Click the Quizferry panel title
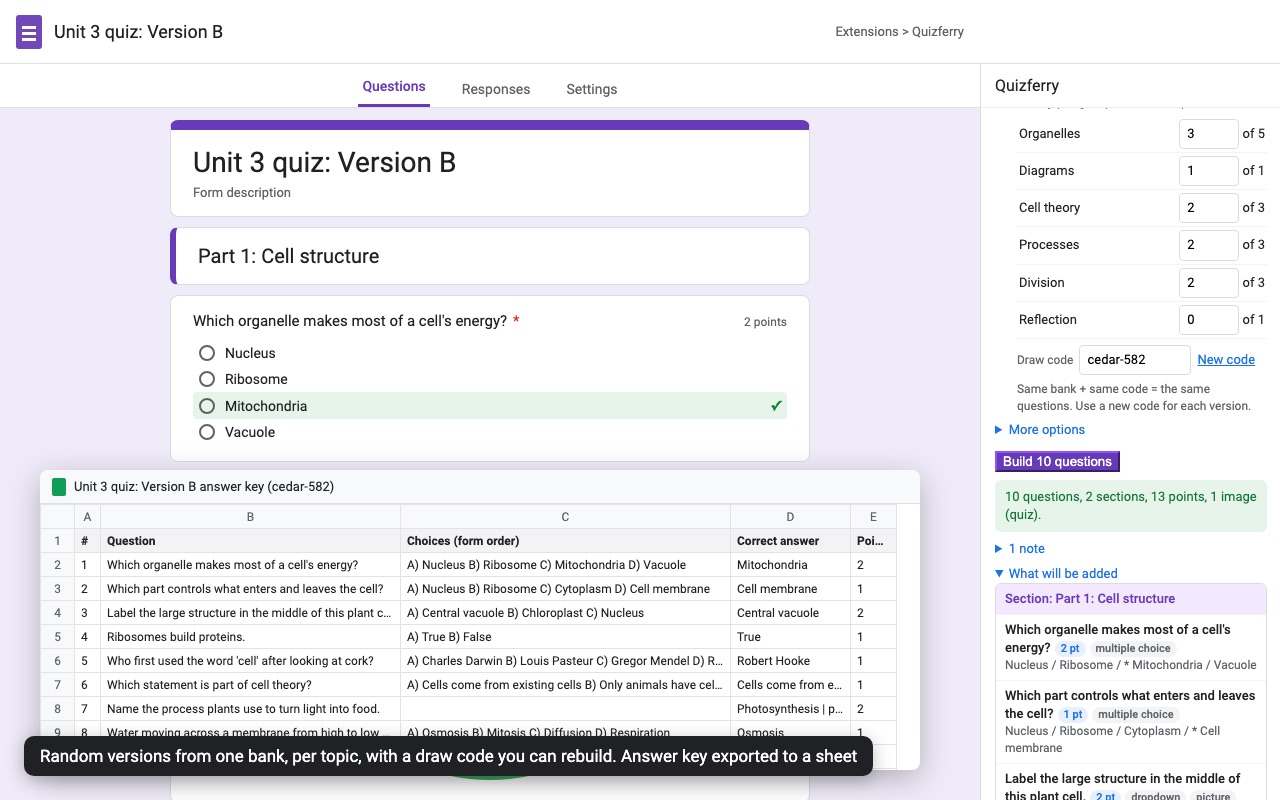 [1027, 86]
